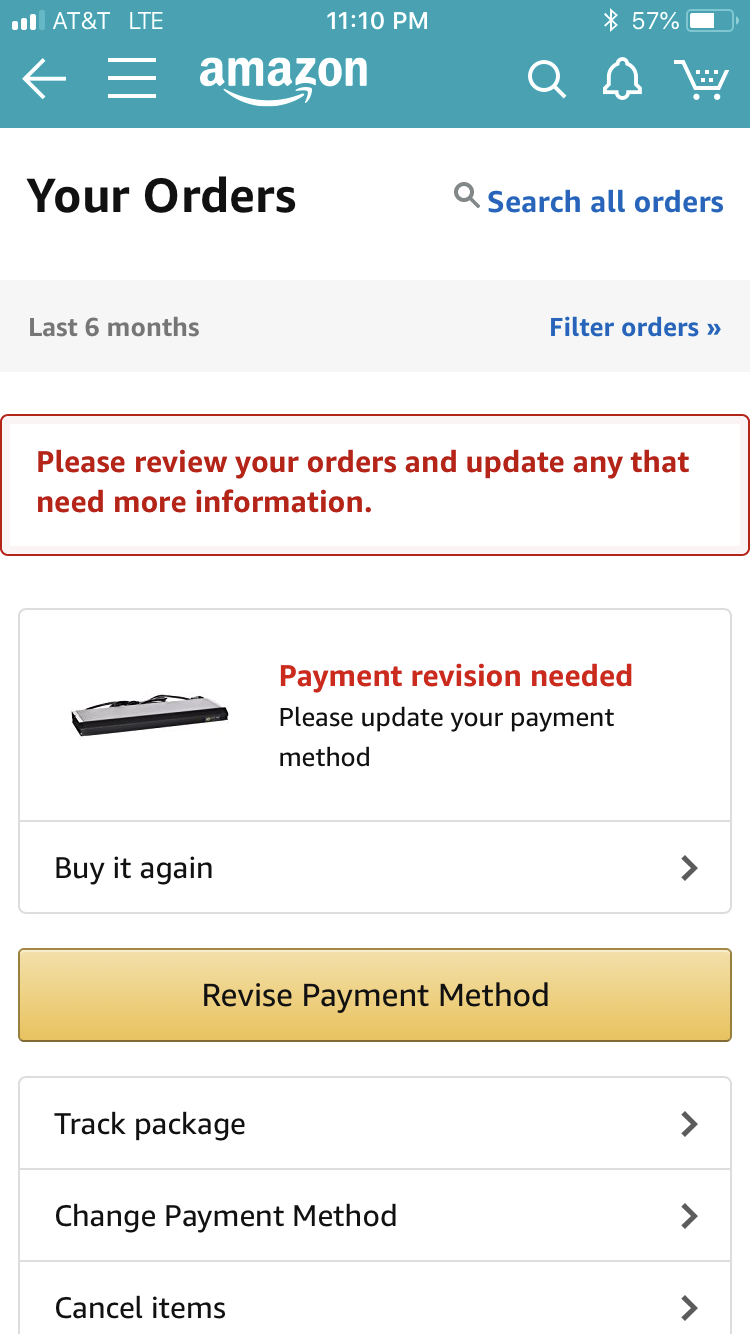Tap the Payment revision needed heading

(x=456, y=676)
